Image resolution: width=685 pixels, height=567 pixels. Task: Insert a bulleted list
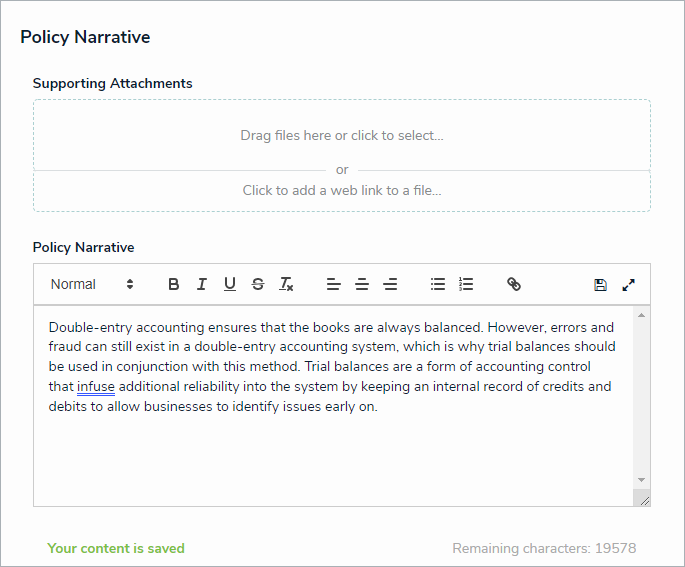(438, 284)
